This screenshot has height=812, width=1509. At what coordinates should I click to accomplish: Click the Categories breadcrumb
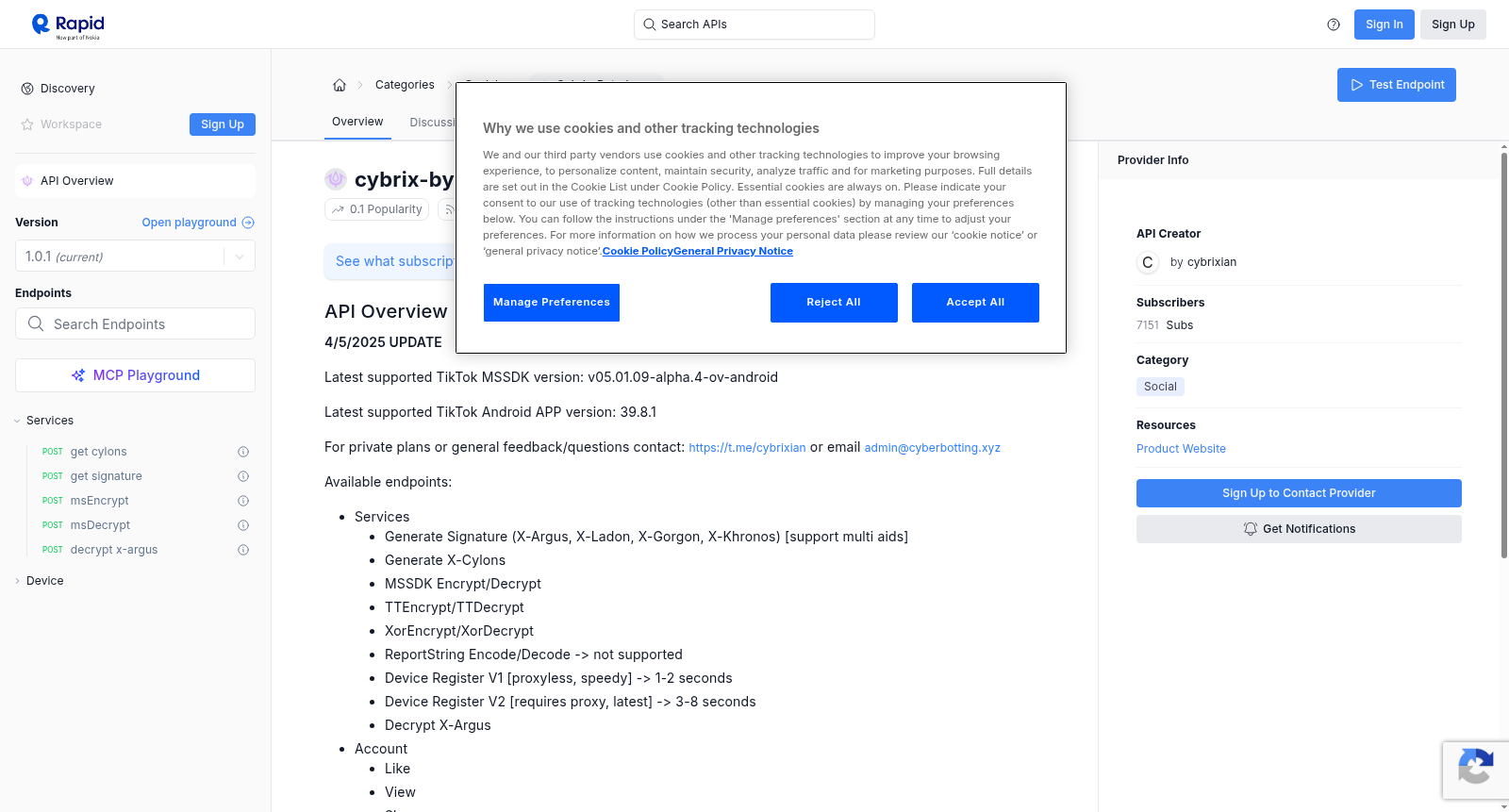(405, 85)
